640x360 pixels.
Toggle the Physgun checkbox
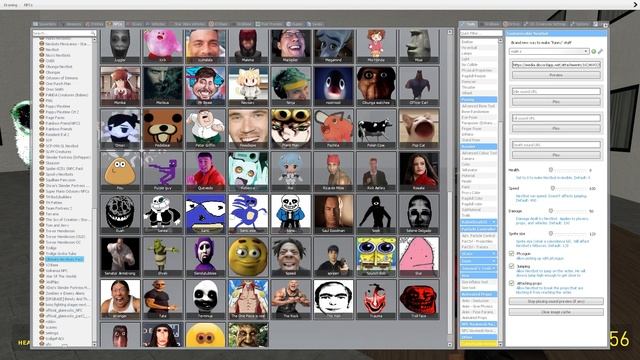click(511, 253)
